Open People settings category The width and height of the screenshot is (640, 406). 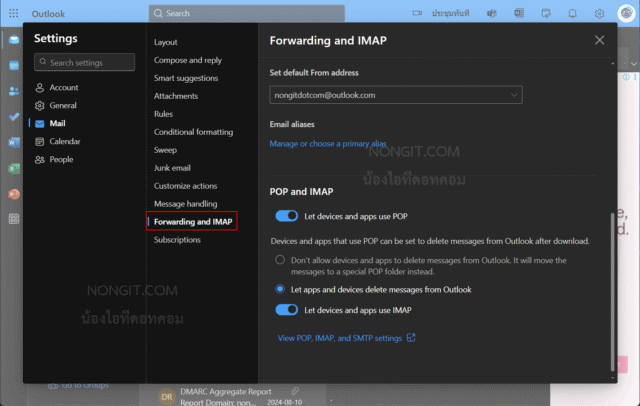click(x=54, y=159)
